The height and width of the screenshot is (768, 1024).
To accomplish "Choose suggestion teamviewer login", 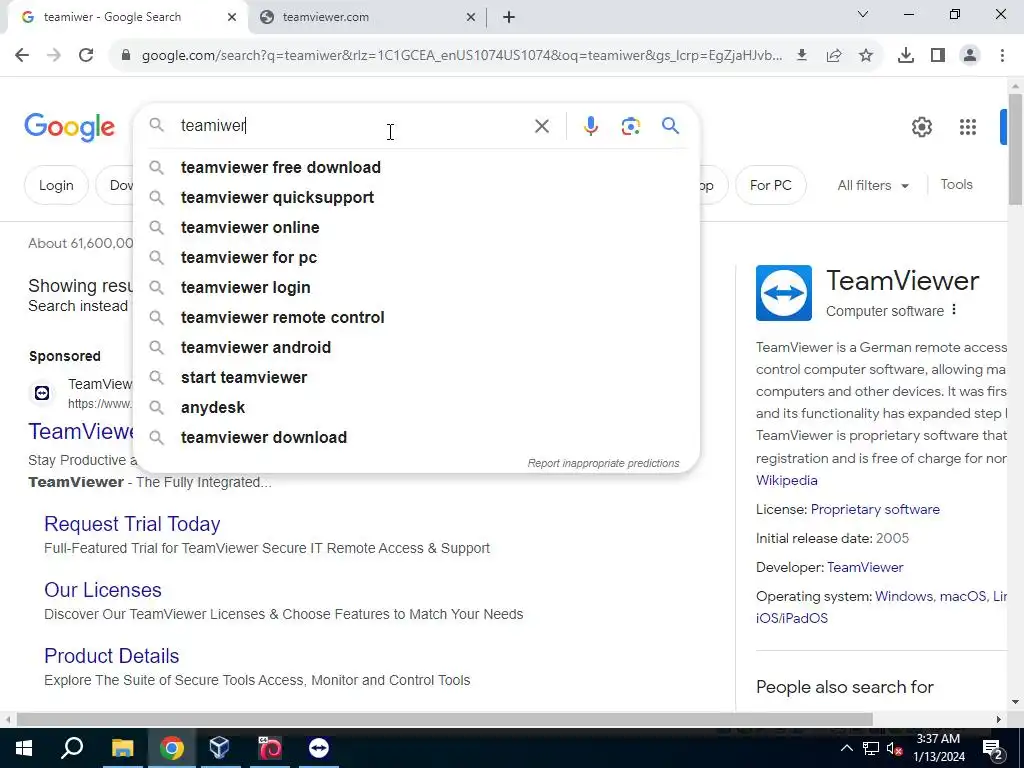I will click(x=417, y=287).
